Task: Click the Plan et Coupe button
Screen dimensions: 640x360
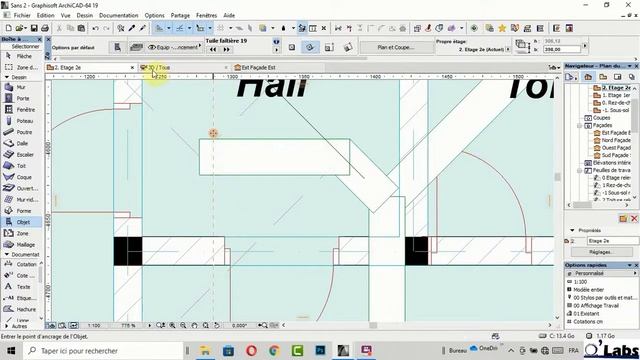Action: (396, 47)
